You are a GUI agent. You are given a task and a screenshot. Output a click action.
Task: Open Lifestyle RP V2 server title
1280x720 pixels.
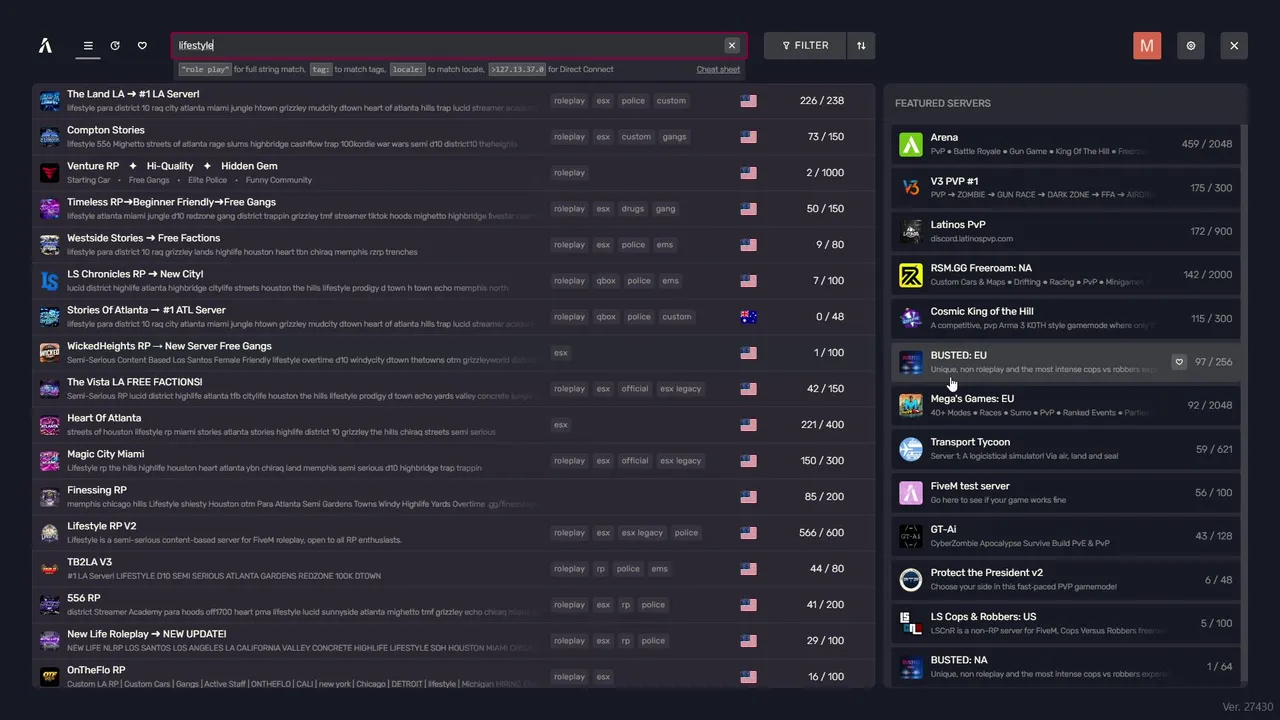coord(102,526)
